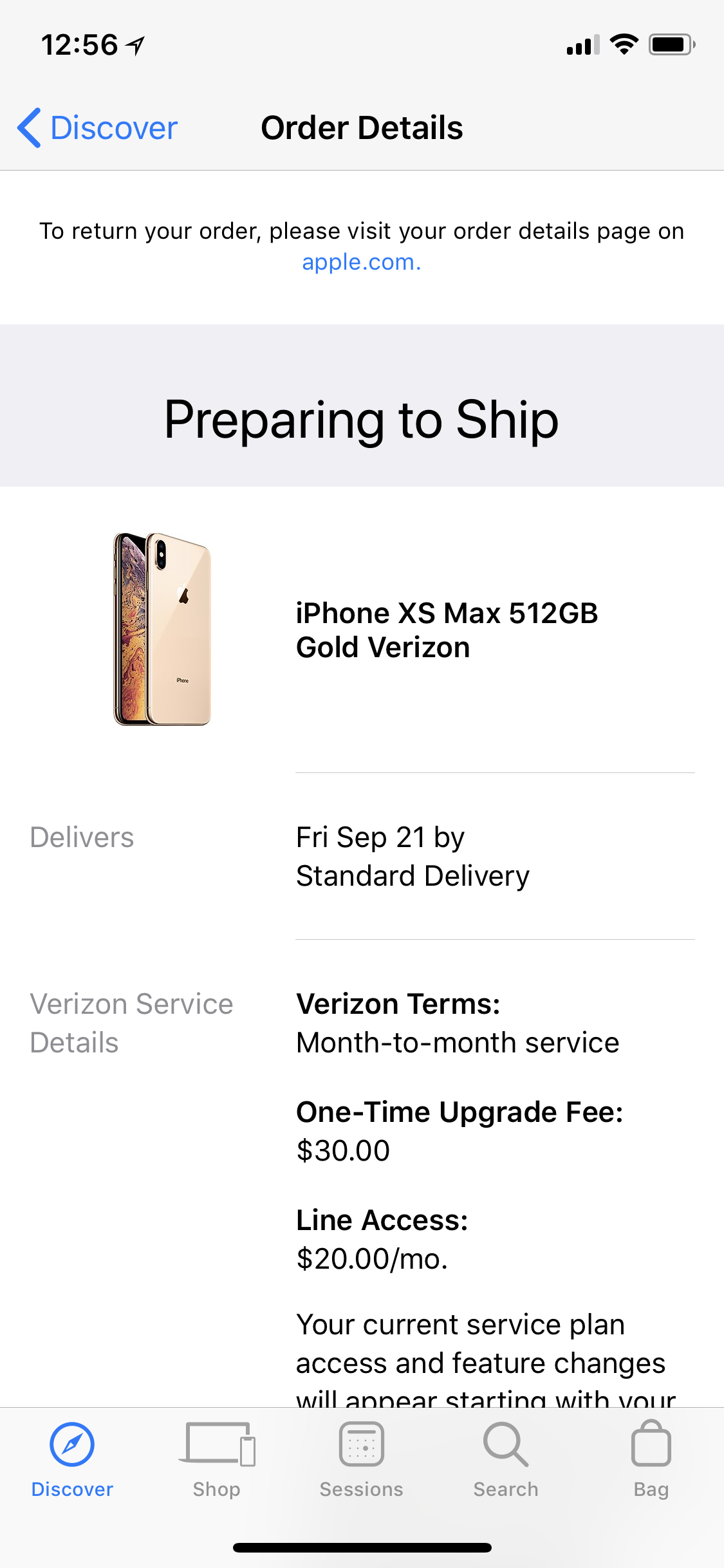This screenshot has height=1568, width=724.
Task: Tap the gold iPhone XS Max thumbnail
Action: point(162,629)
